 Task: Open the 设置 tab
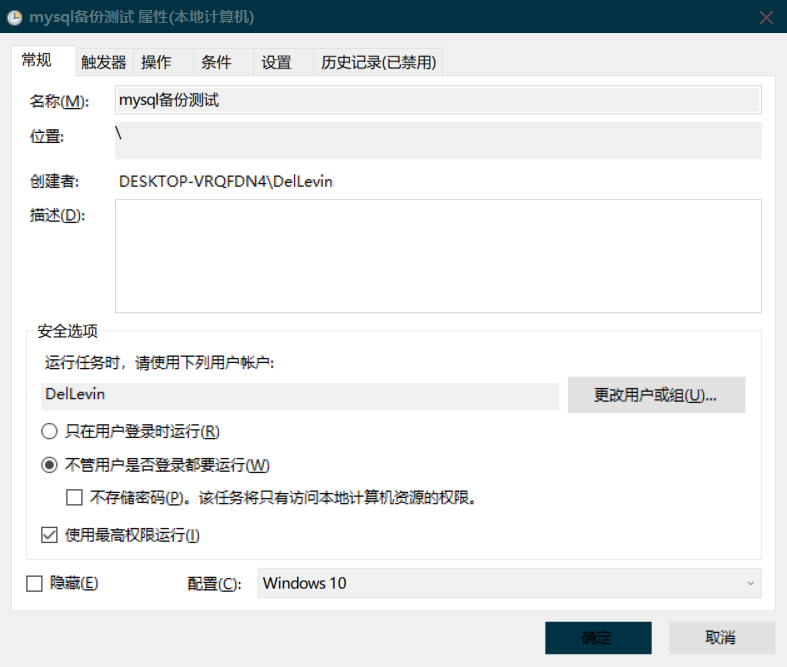coord(277,62)
